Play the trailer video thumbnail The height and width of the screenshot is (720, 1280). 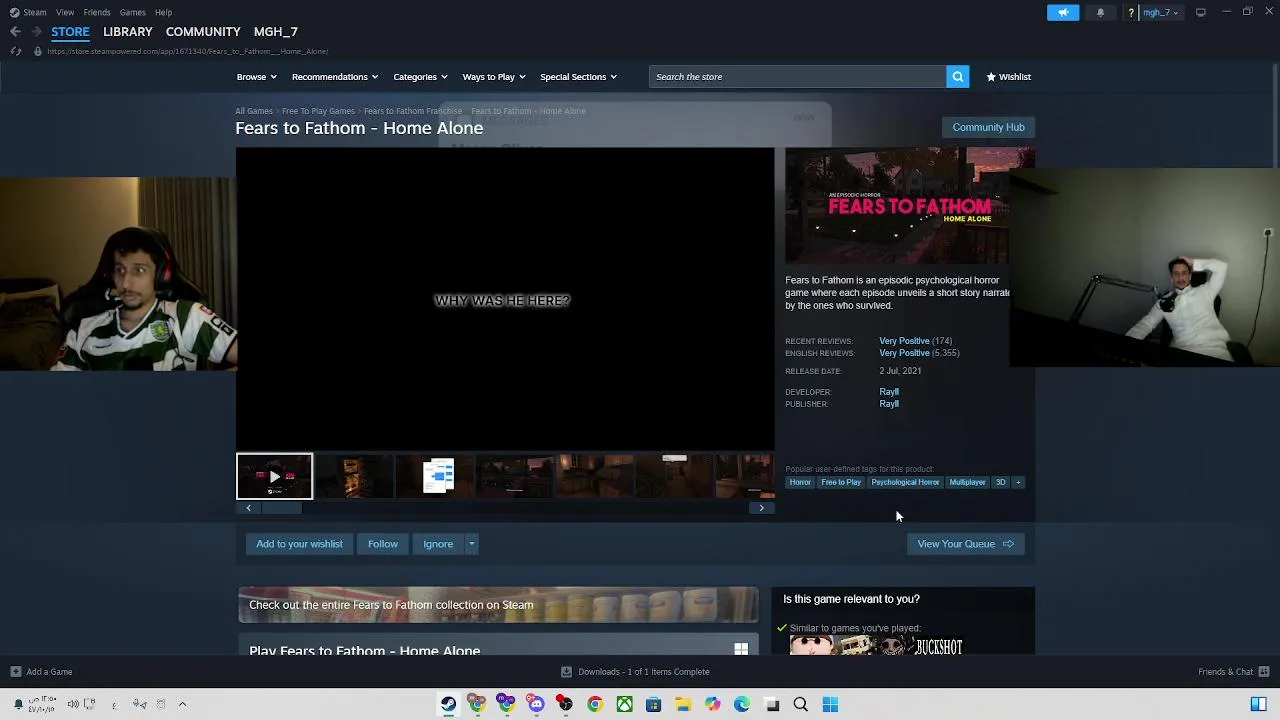(274, 476)
